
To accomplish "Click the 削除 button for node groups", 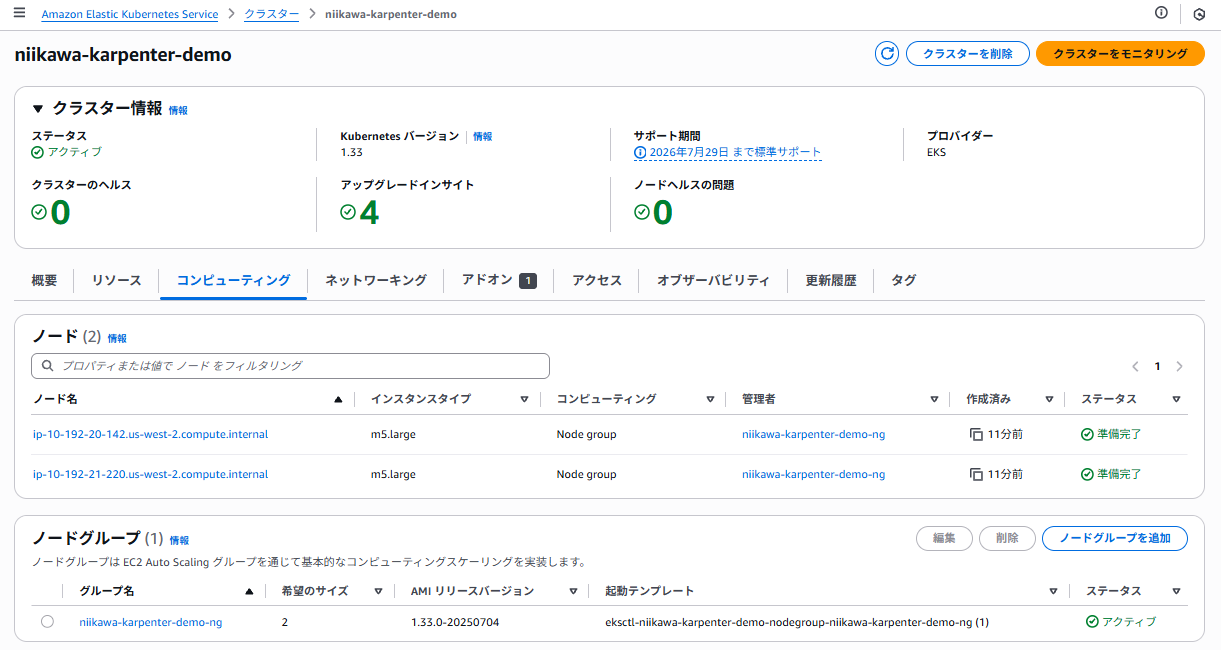I will (1007, 538).
